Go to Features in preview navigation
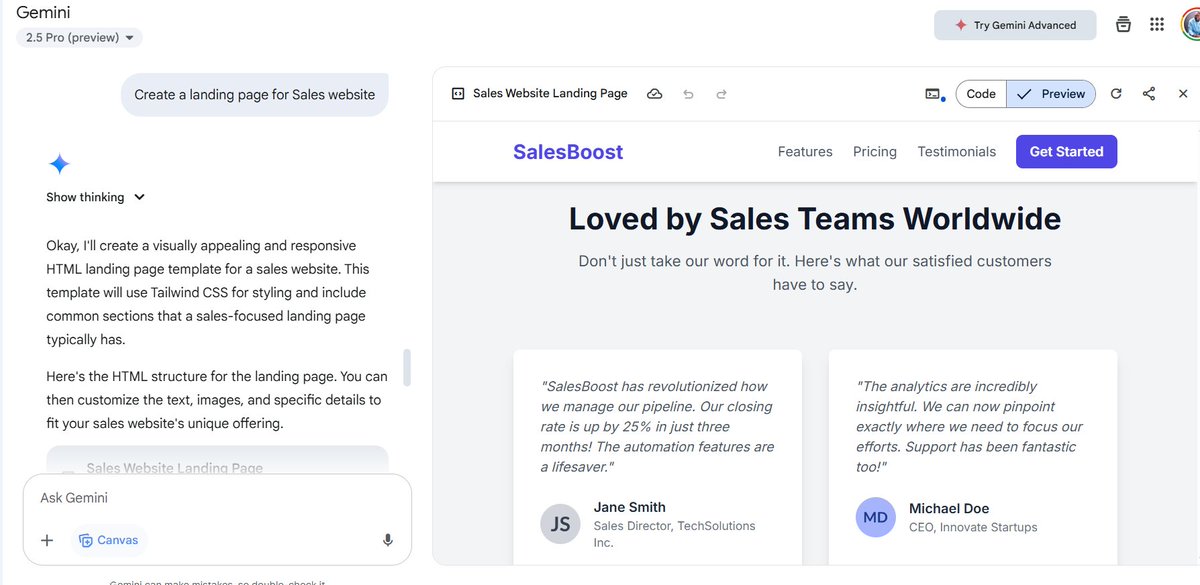This screenshot has height=585, width=1200. coord(805,152)
